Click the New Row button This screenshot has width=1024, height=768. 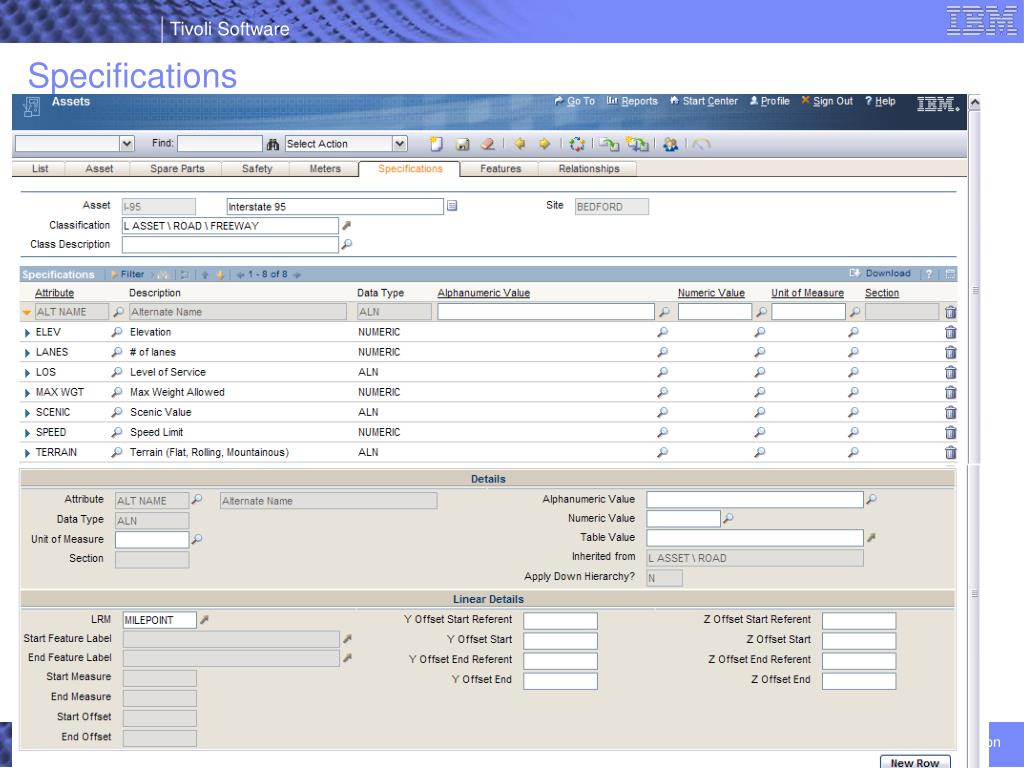[x=914, y=762]
